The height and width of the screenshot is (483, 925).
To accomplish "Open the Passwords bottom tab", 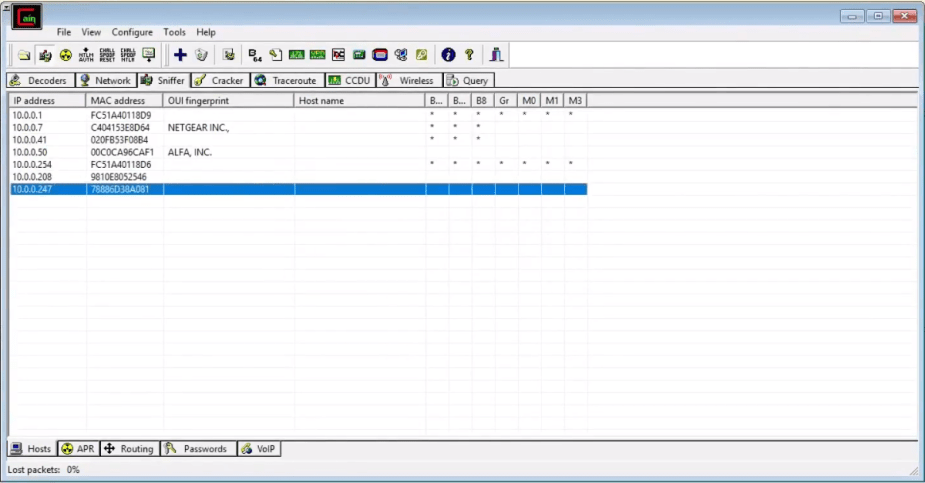I will [x=197, y=449].
